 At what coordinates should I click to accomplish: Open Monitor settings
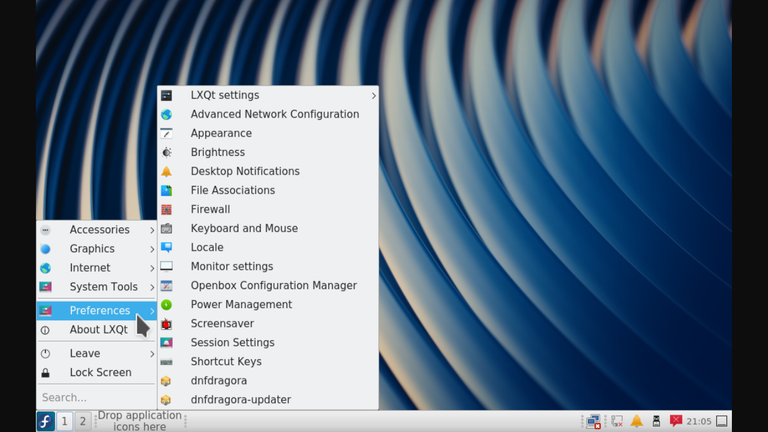268,266
